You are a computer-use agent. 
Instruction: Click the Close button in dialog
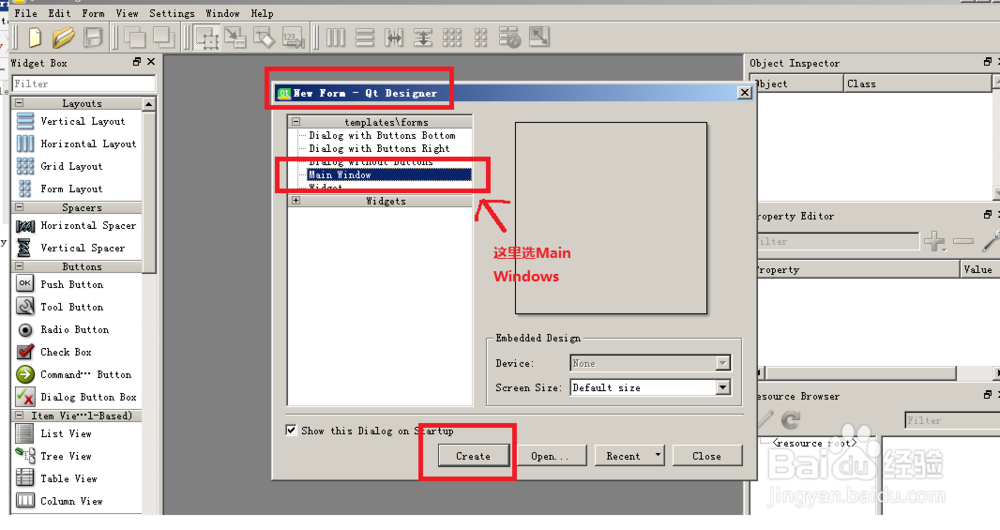click(x=707, y=455)
